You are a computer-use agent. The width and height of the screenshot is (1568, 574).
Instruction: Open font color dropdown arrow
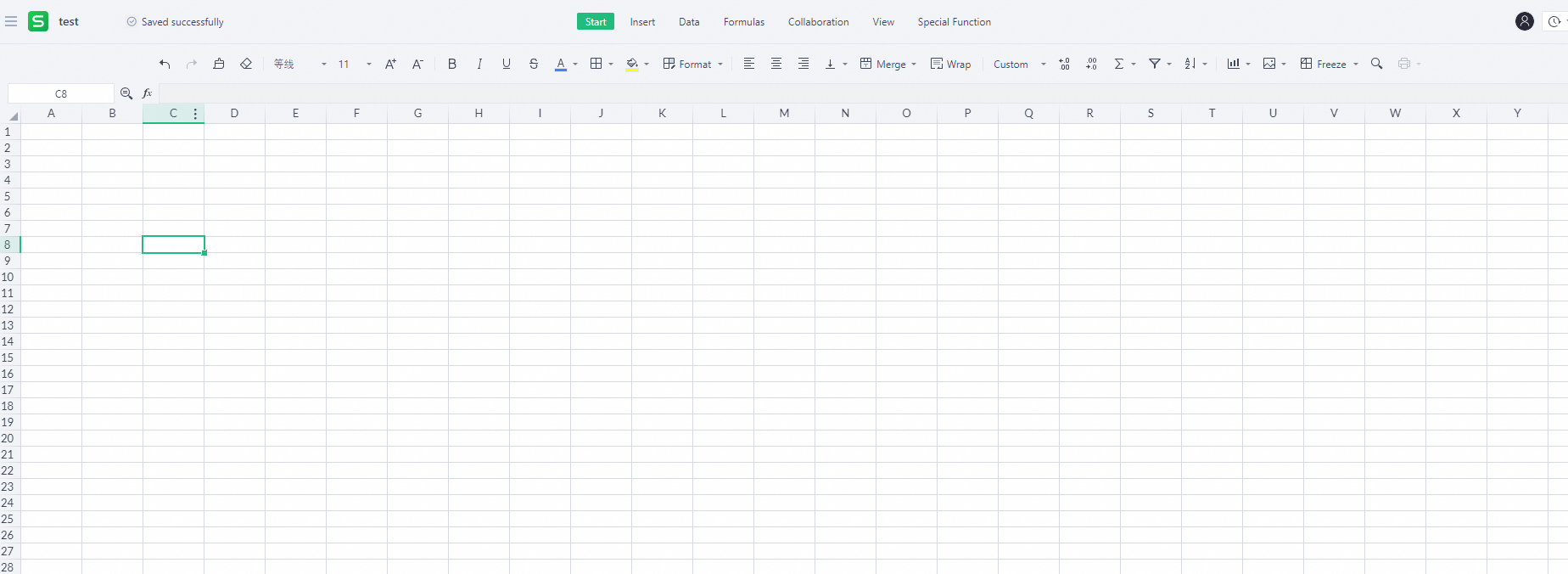575,65
